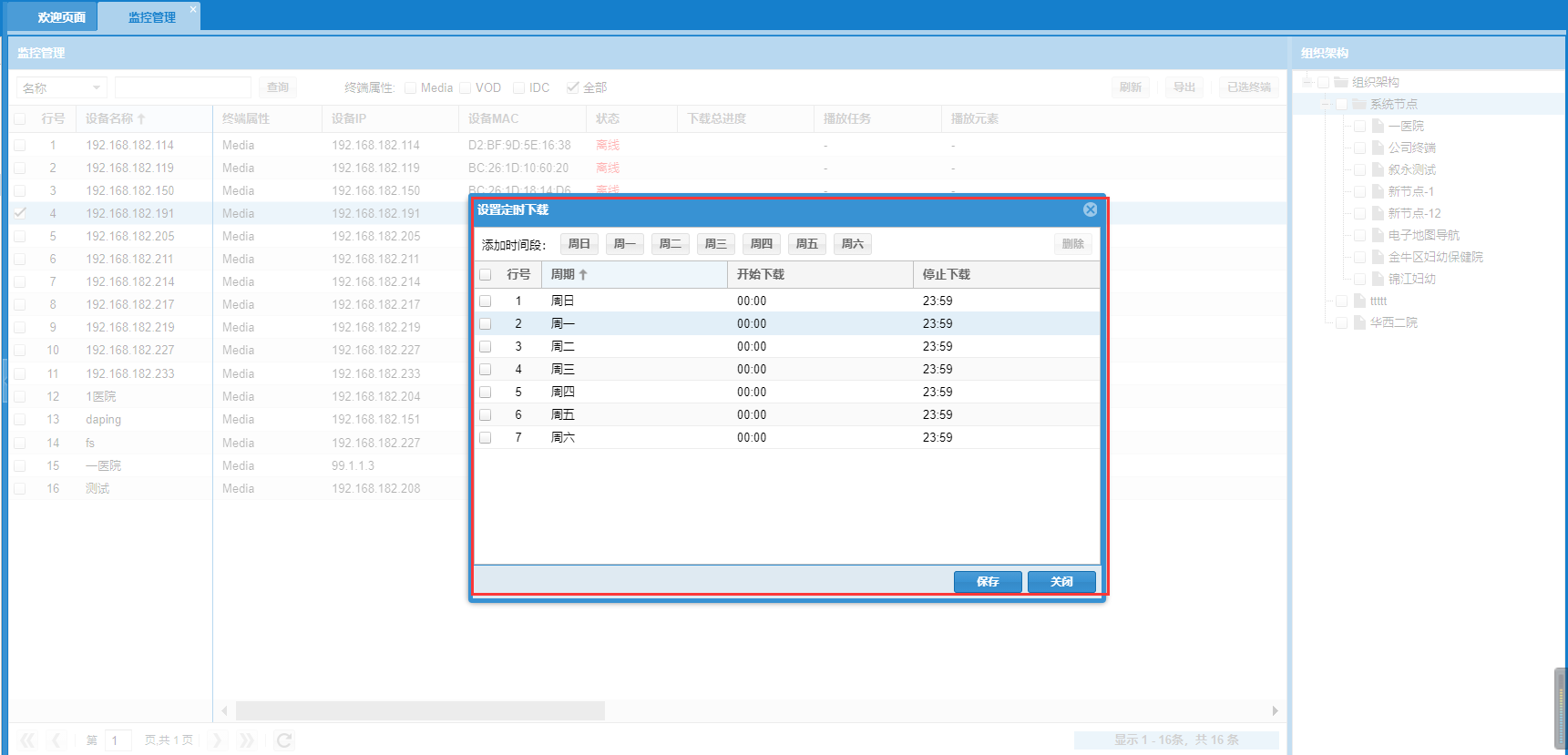Click the 开始下载 column header

click(x=820, y=274)
